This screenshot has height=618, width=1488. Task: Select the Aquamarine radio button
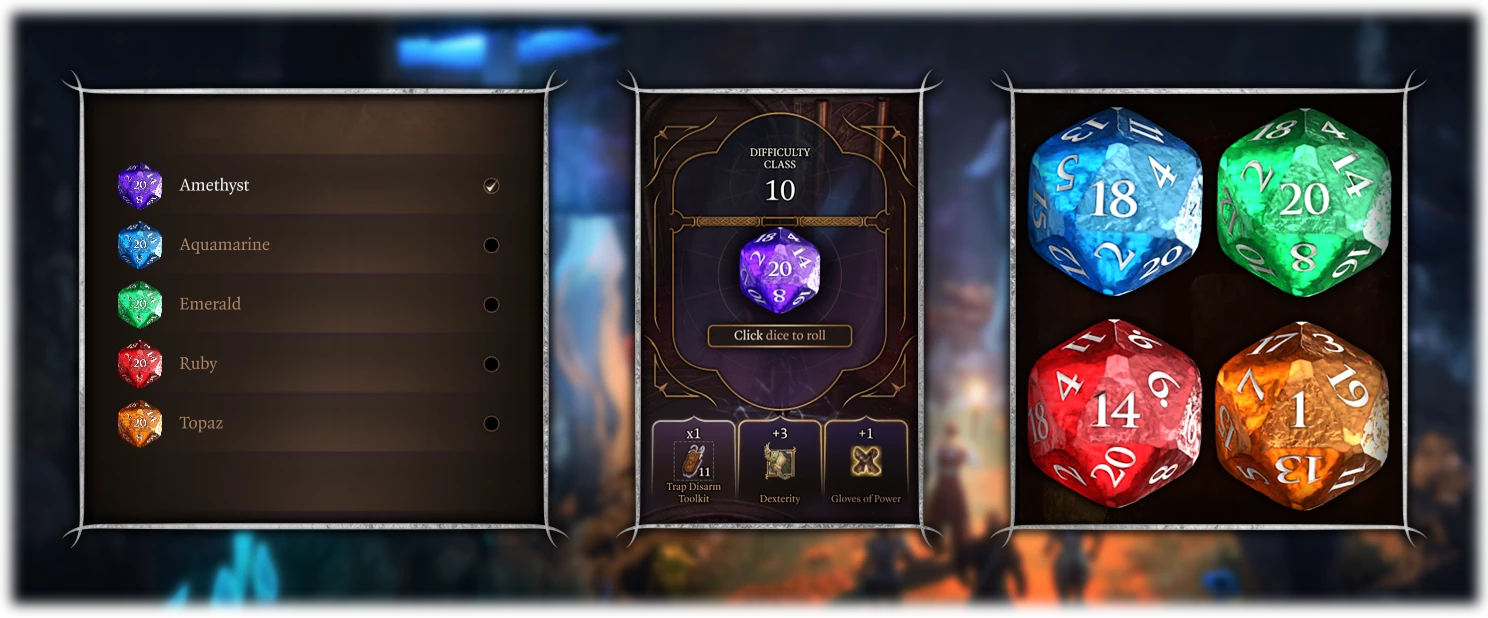tap(491, 245)
